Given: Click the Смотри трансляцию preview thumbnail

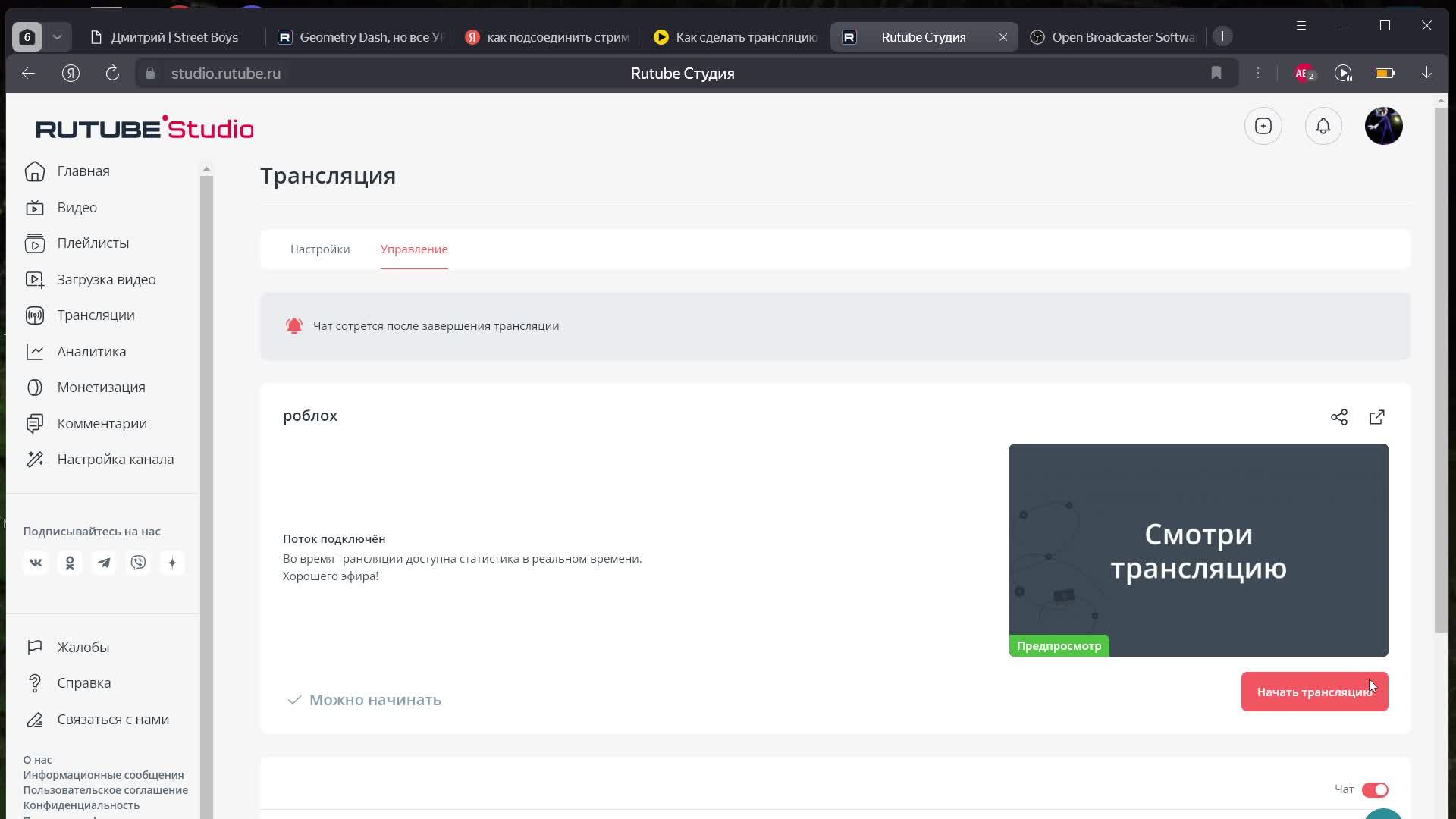Looking at the screenshot, I should [x=1198, y=550].
